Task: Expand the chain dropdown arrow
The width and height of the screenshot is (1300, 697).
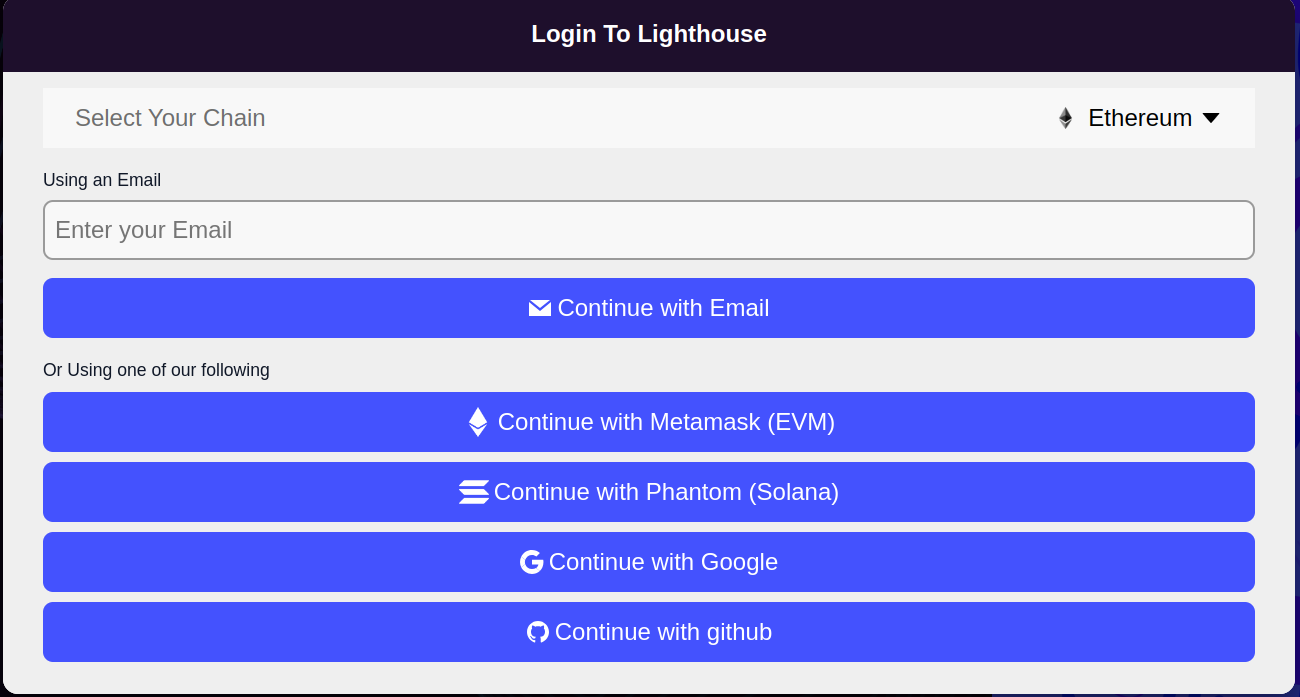Action: pos(1210,118)
